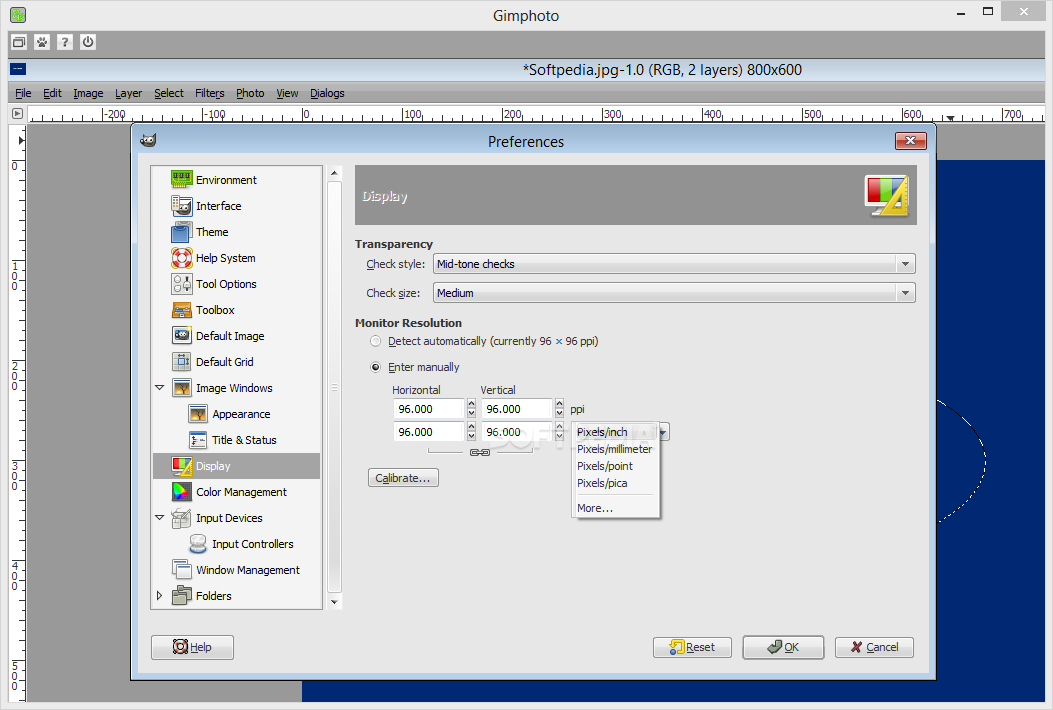1053x710 pixels.
Task: Click the Theme category icon
Action: (x=181, y=232)
